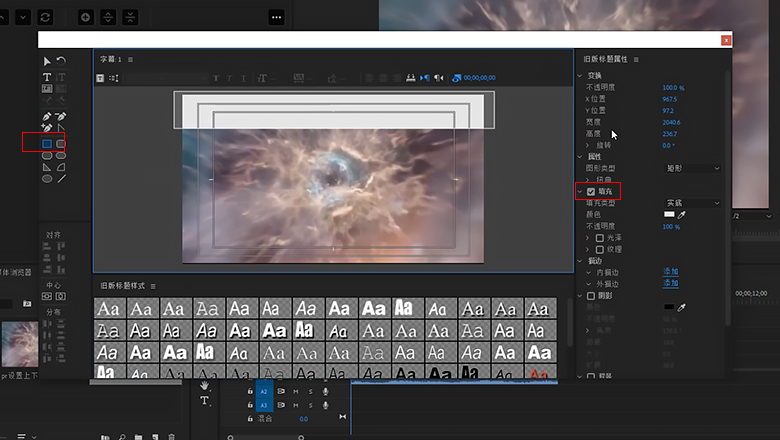Image resolution: width=780 pixels, height=440 pixels.
Task: Select the Pen tool
Action: click(47, 116)
